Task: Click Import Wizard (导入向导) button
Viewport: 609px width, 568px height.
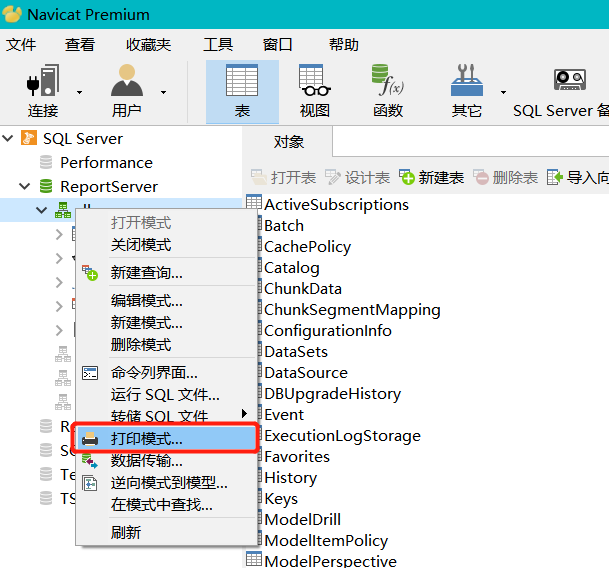Action: pyautogui.click(x=578, y=178)
